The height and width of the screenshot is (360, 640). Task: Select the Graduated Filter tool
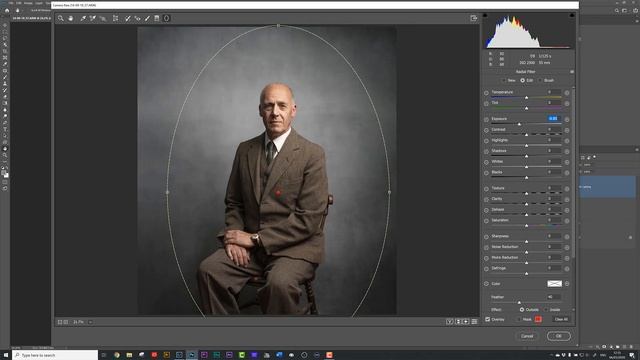tap(157, 18)
